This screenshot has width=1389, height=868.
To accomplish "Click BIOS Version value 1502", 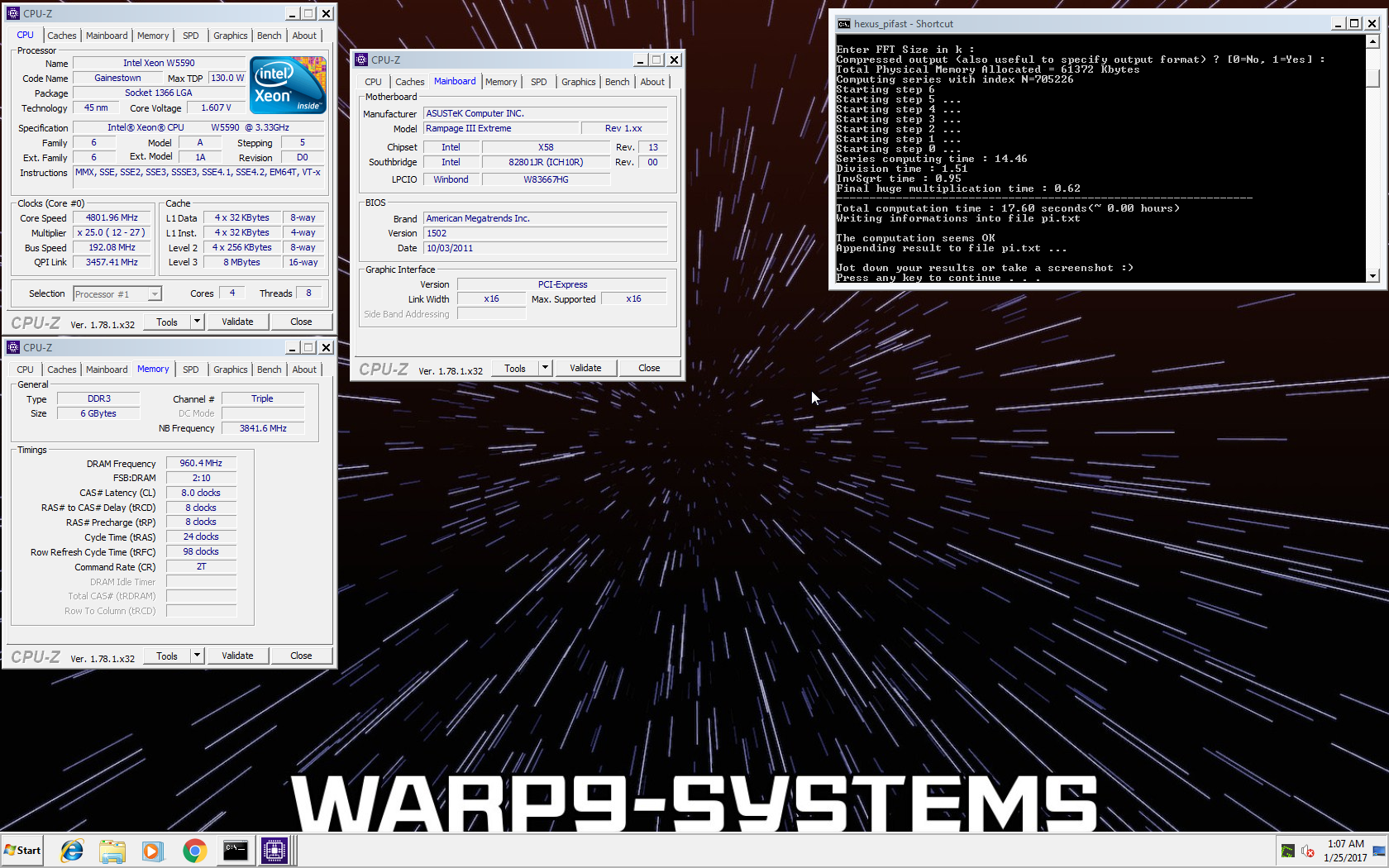I will pyautogui.click(x=545, y=233).
